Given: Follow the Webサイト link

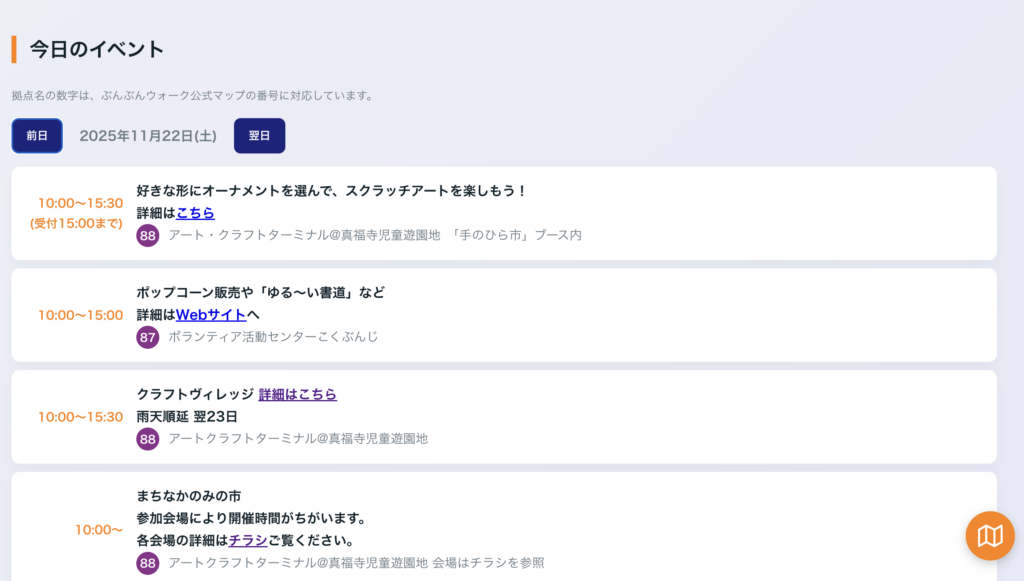Looking at the screenshot, I should tap(211, 315).
